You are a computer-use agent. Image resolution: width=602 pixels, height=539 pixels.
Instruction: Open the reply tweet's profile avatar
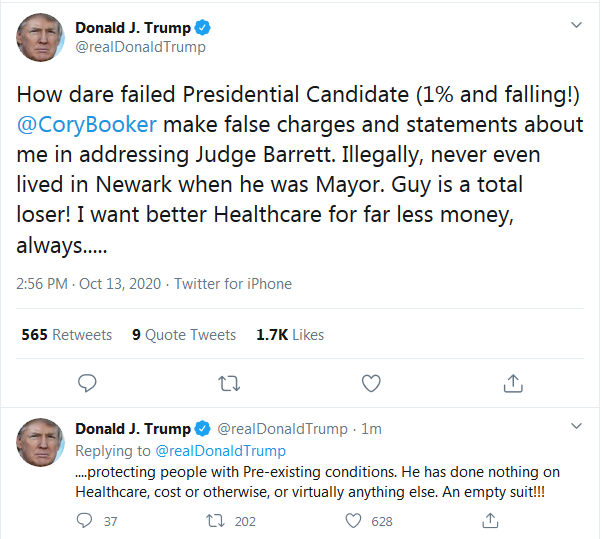click(41, 443)
